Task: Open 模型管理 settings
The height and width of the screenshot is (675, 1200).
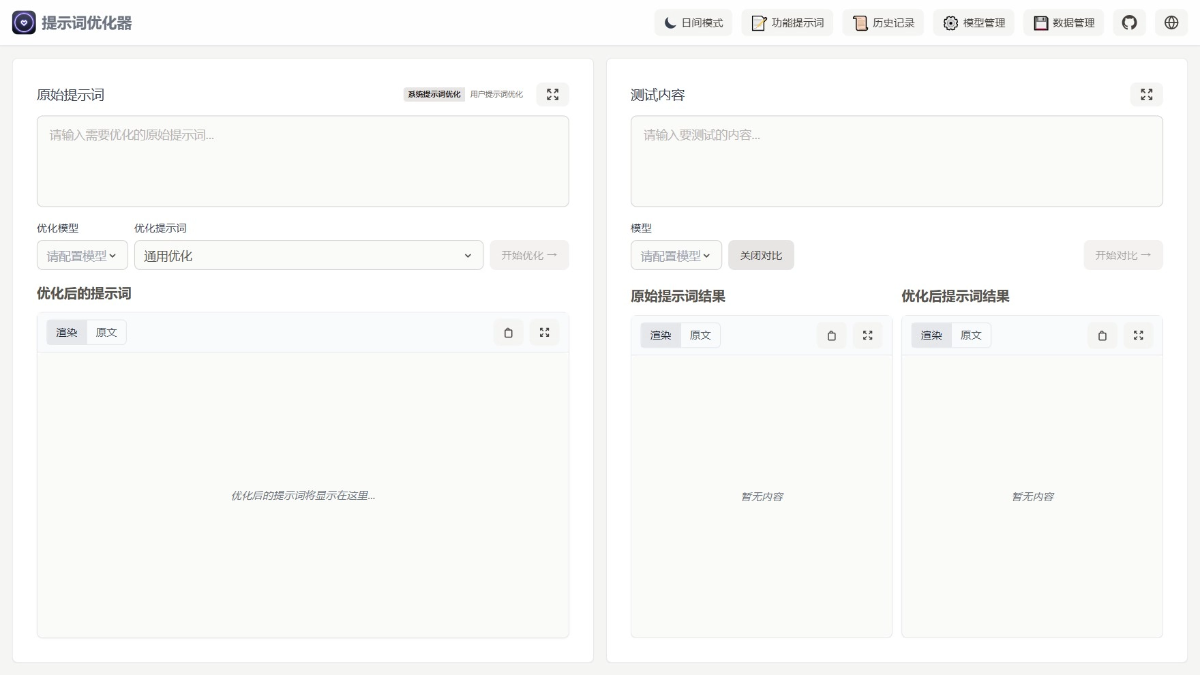Action: [974, 22]
